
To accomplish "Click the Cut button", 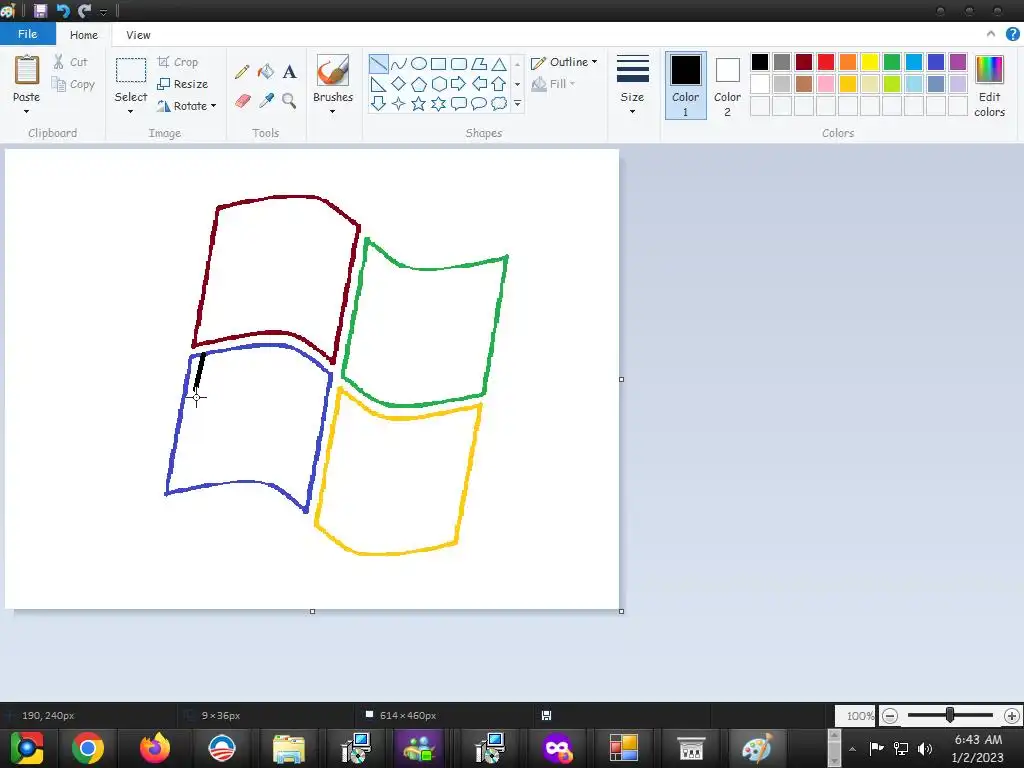I will tap(70, 62).
